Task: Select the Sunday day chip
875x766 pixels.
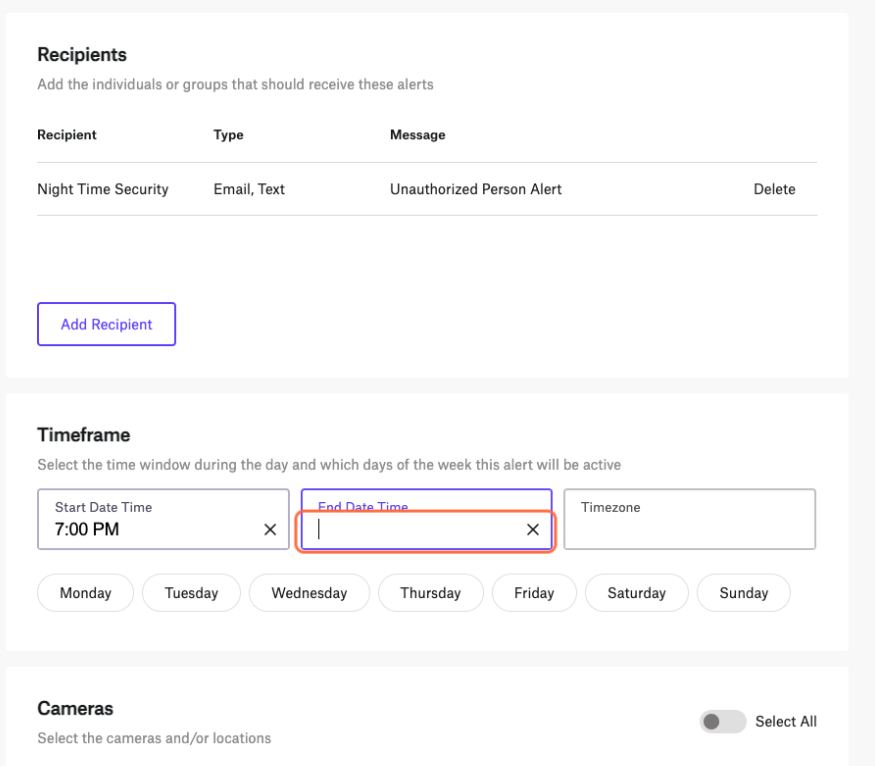Action: coord(744,592)
